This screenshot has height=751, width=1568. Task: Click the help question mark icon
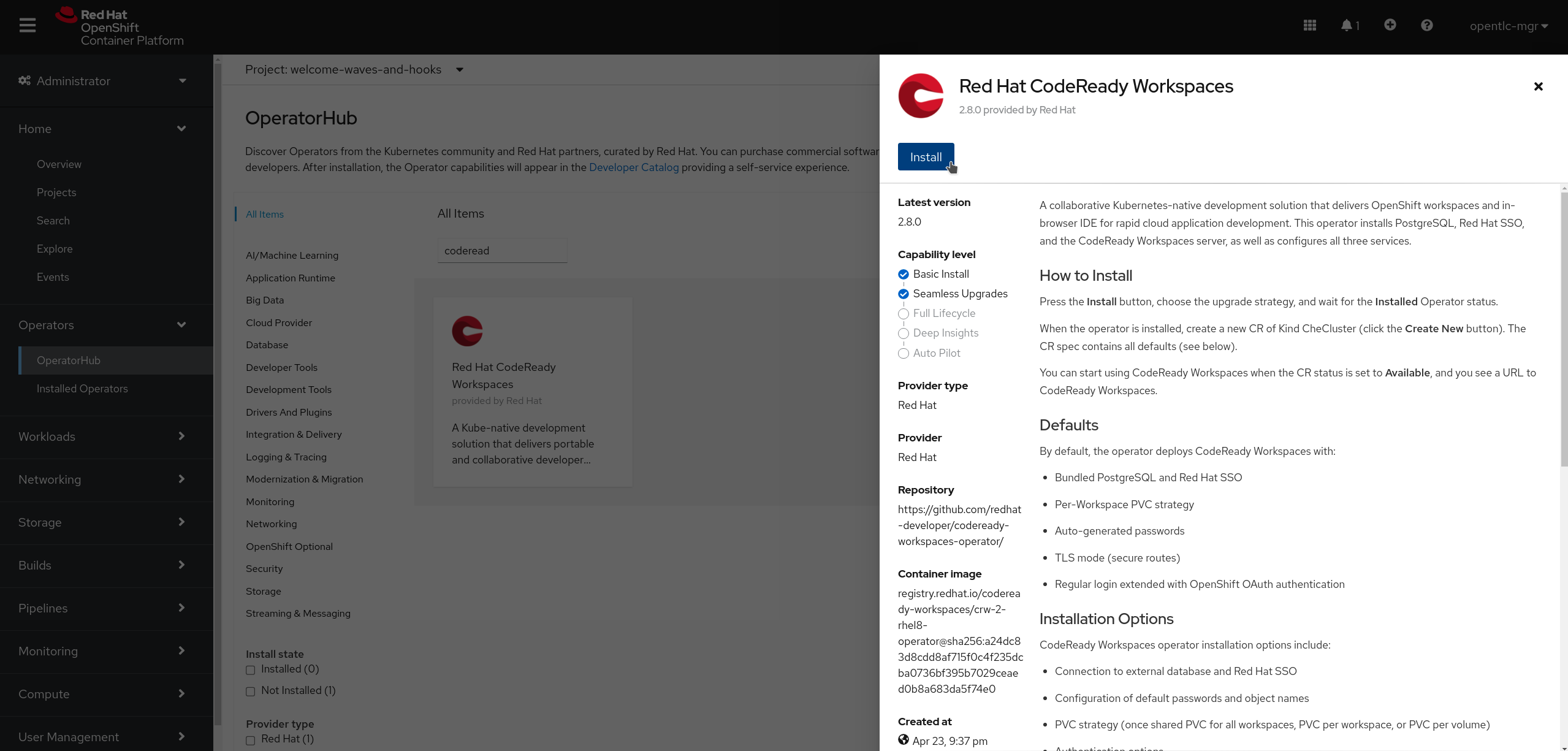click(1427, 25)
